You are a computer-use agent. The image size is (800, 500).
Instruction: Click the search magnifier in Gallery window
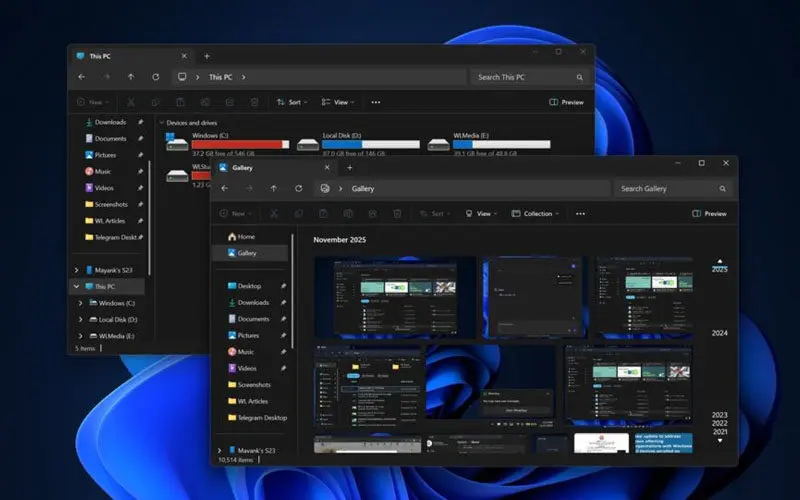tap(722, 189)
